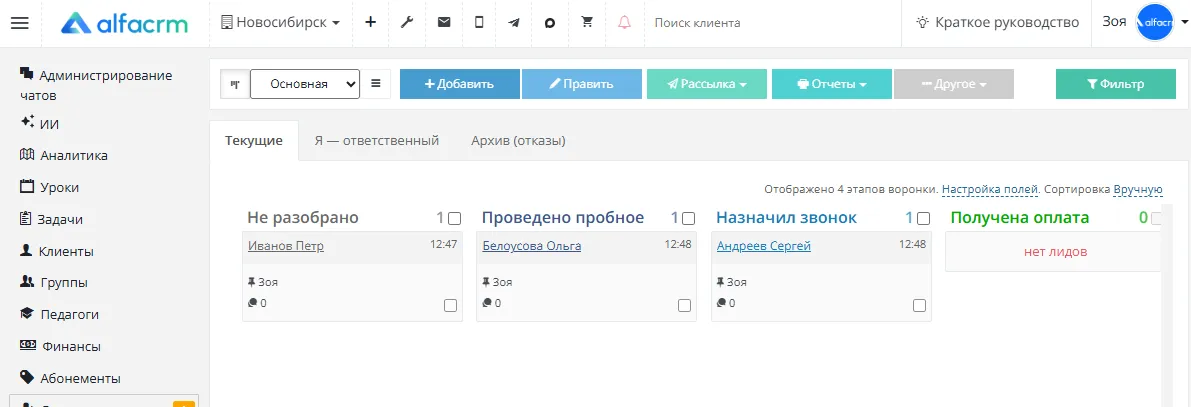This screenshot has width=1191, height=407.
Task: Click the Вручную sorting link
Action: 1138,189
